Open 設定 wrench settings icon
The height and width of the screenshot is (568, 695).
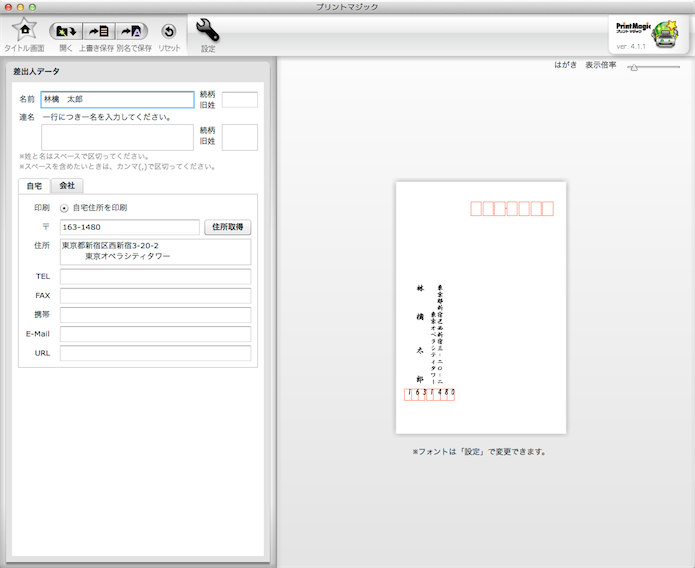[x=208, y=30]
